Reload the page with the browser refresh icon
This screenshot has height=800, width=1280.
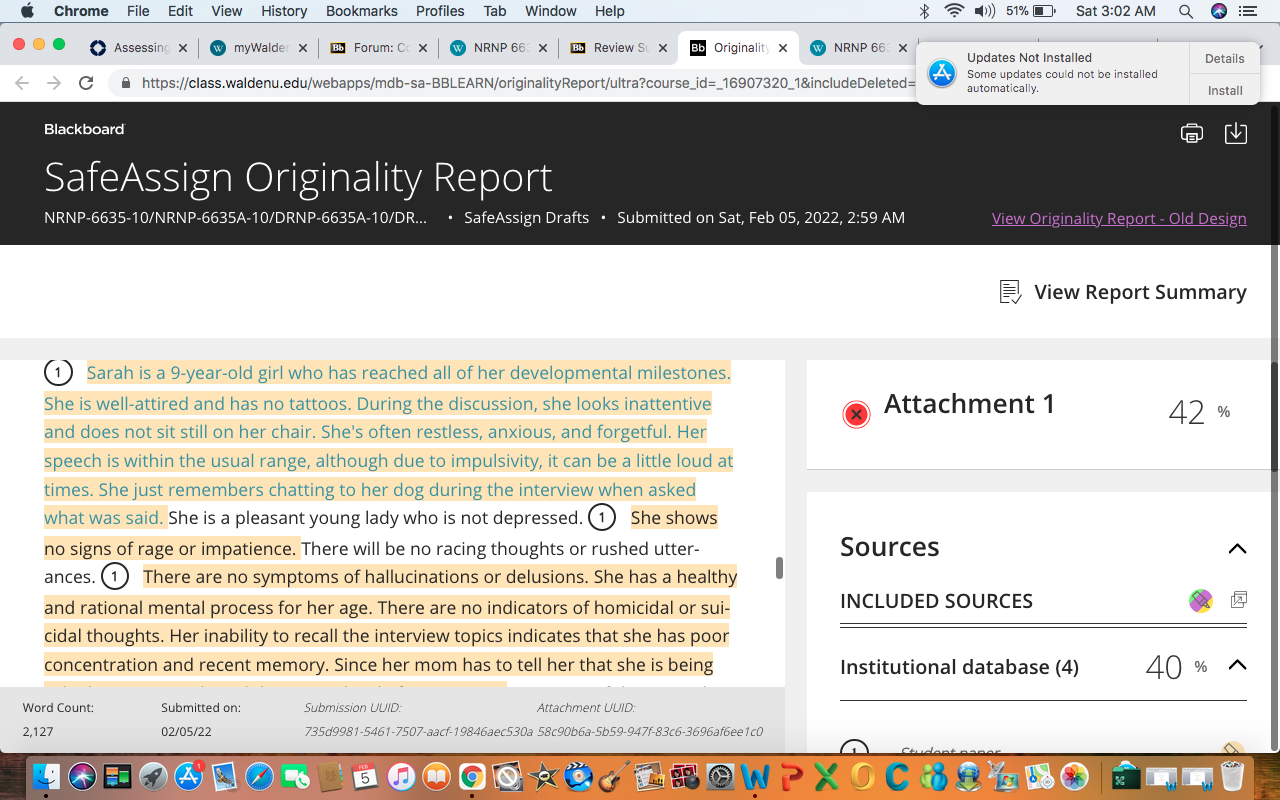[86, 83]
